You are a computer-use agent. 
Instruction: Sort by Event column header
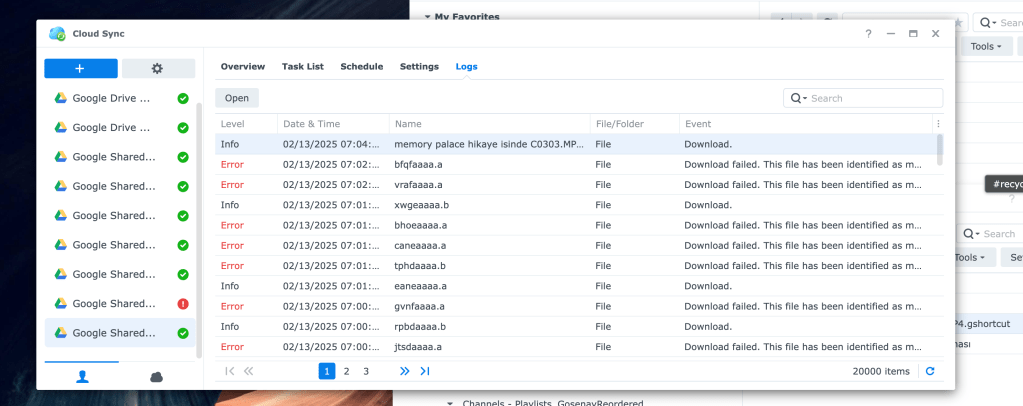point(806,123)
